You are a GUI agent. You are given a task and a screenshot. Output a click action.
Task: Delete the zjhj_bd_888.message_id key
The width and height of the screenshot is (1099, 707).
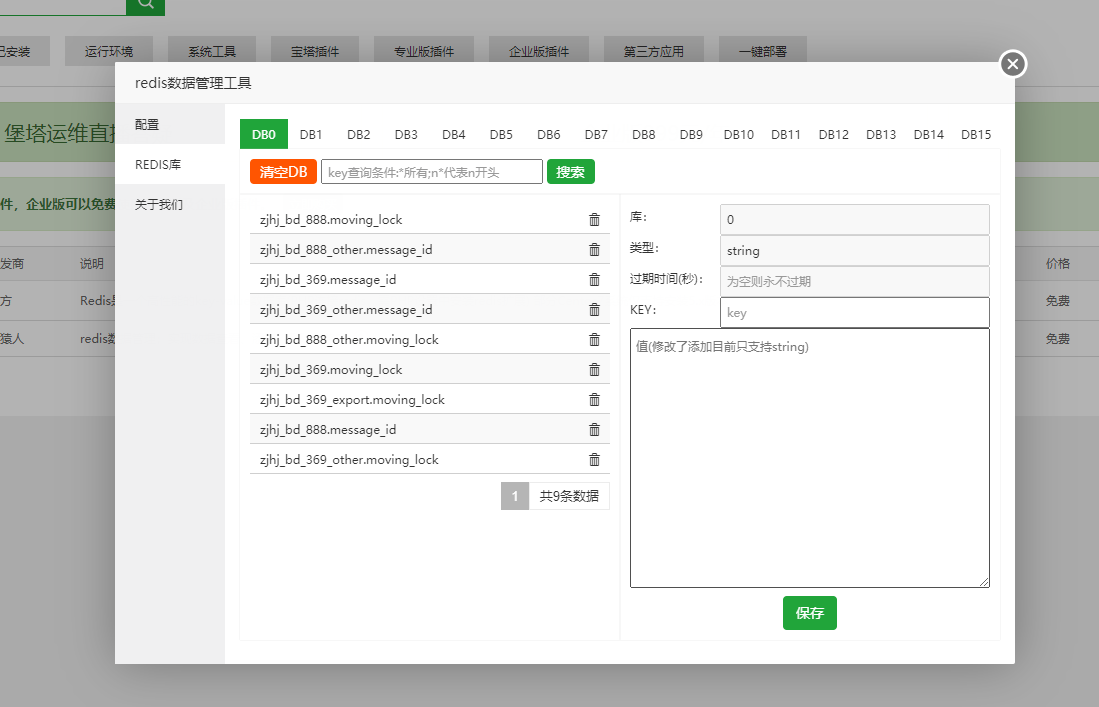(594, 430)
